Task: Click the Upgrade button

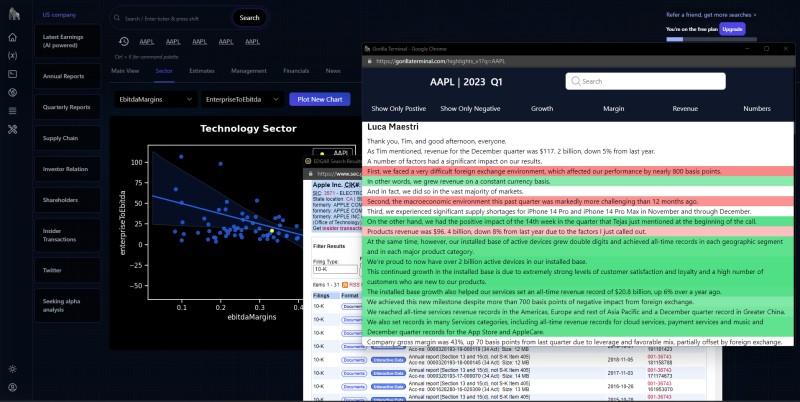Action: click(732, 29)
